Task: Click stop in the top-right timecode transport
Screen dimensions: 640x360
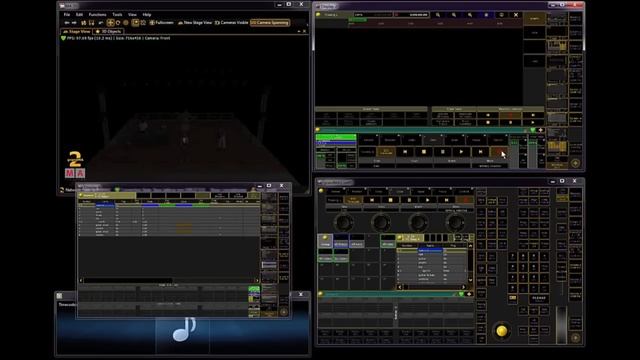Action: [x=424, y=152]
